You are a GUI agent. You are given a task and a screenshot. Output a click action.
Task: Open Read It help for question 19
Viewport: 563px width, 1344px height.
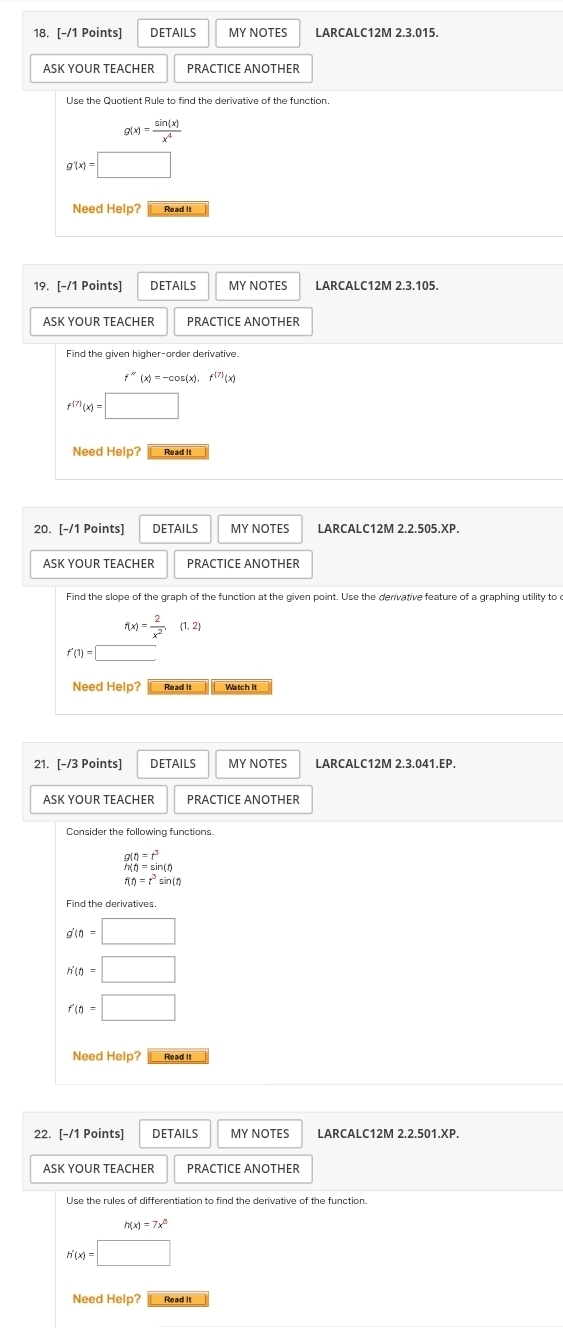[x=178, y=452]
